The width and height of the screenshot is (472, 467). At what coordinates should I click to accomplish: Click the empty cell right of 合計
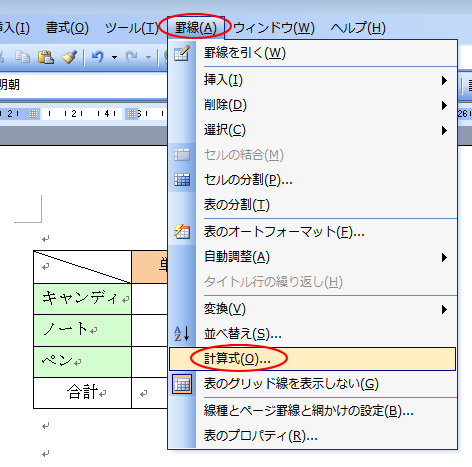click(x=150, y=393)
